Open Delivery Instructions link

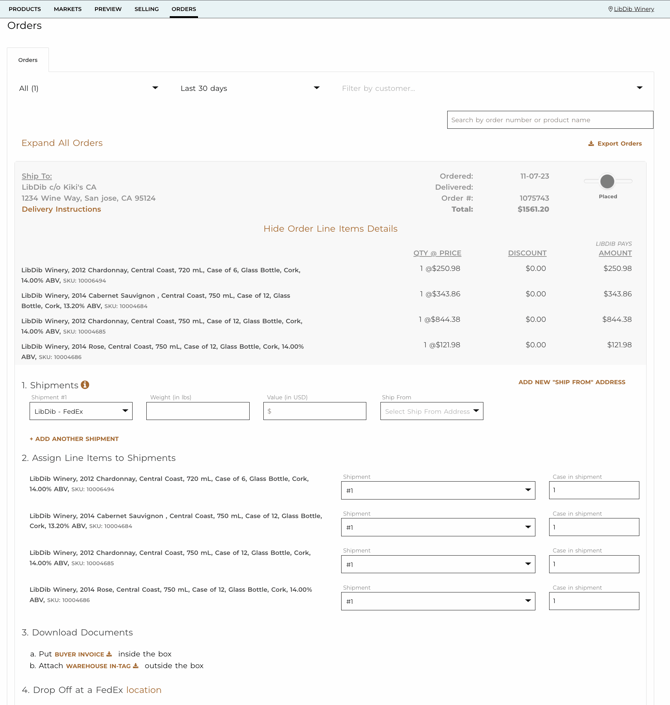coord(61,209)
